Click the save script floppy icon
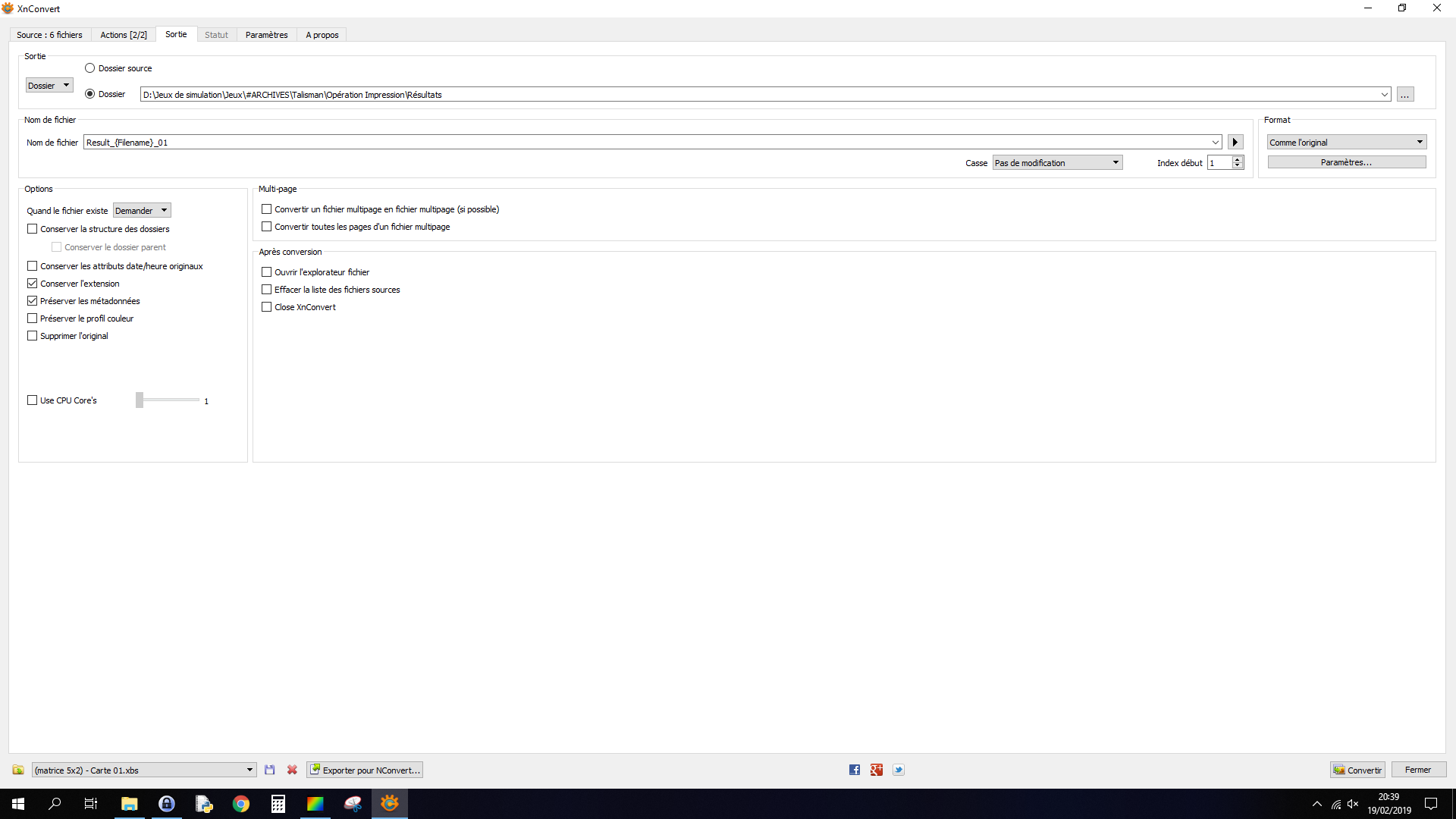 point(270,770)
